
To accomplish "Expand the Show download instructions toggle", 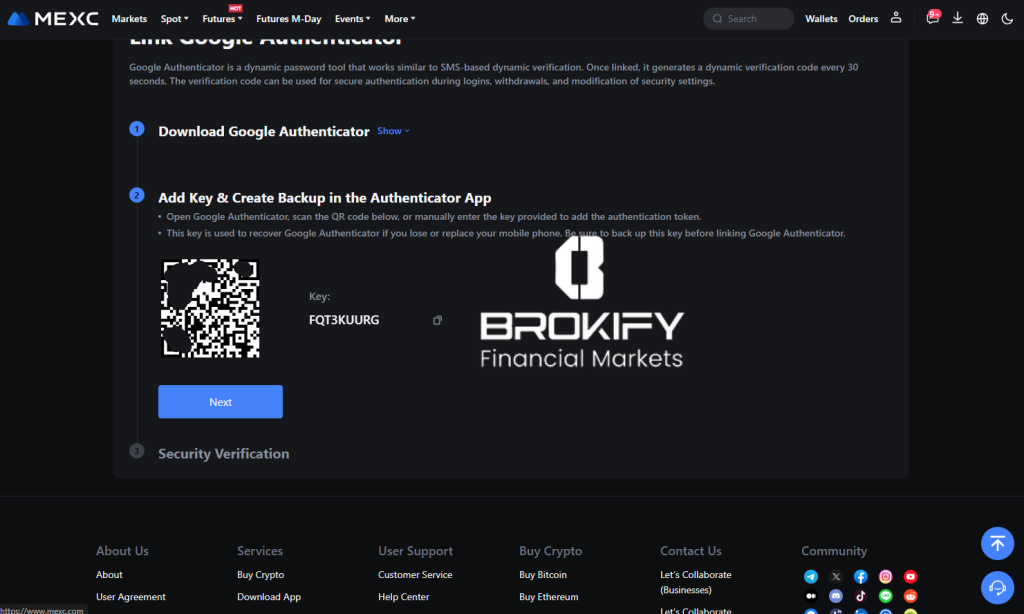I will pyautogui.click(x=393, y=131).
